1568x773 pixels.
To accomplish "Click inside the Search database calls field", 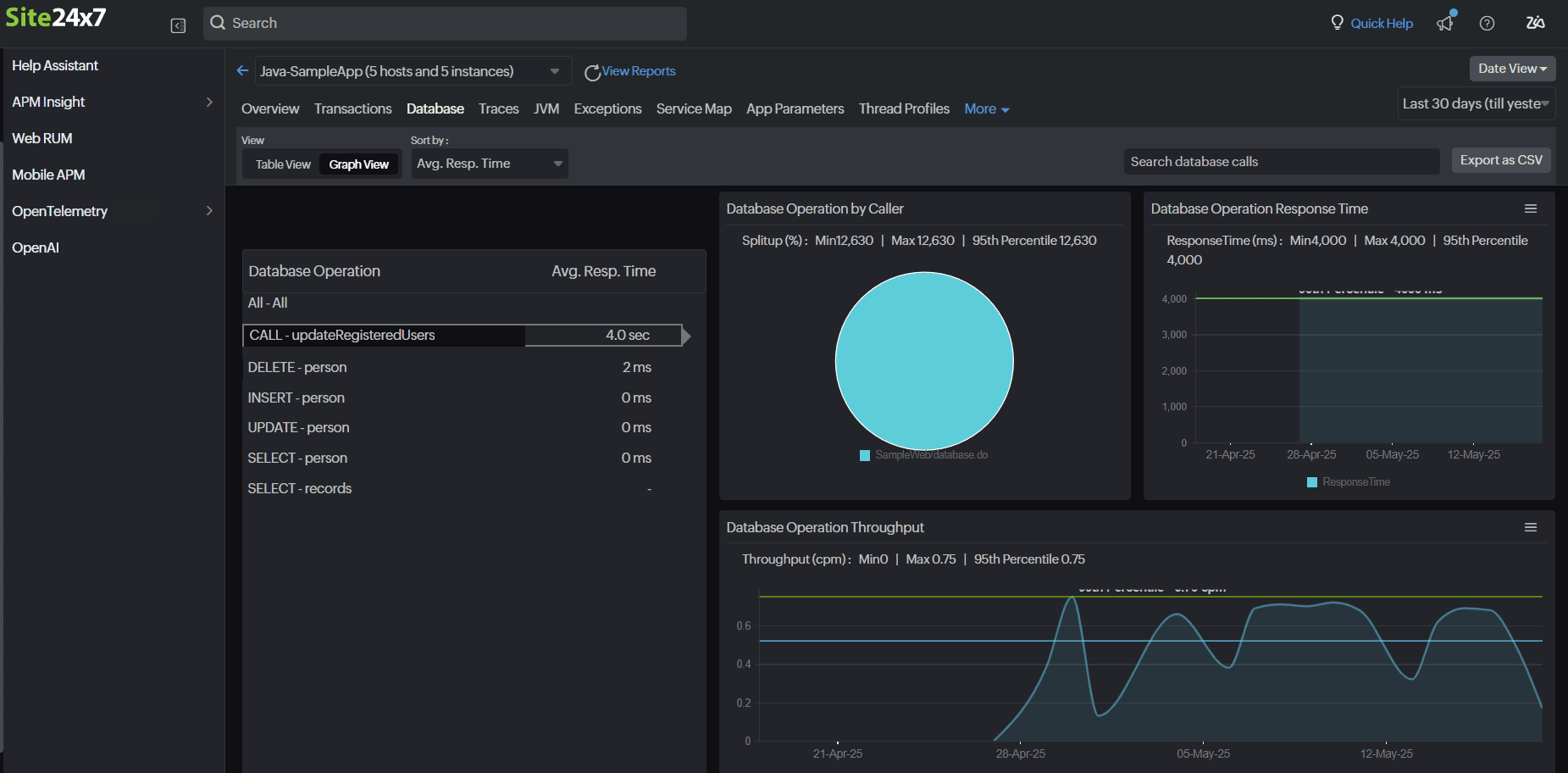I will pyautogui.click(x=1280, y=161).
